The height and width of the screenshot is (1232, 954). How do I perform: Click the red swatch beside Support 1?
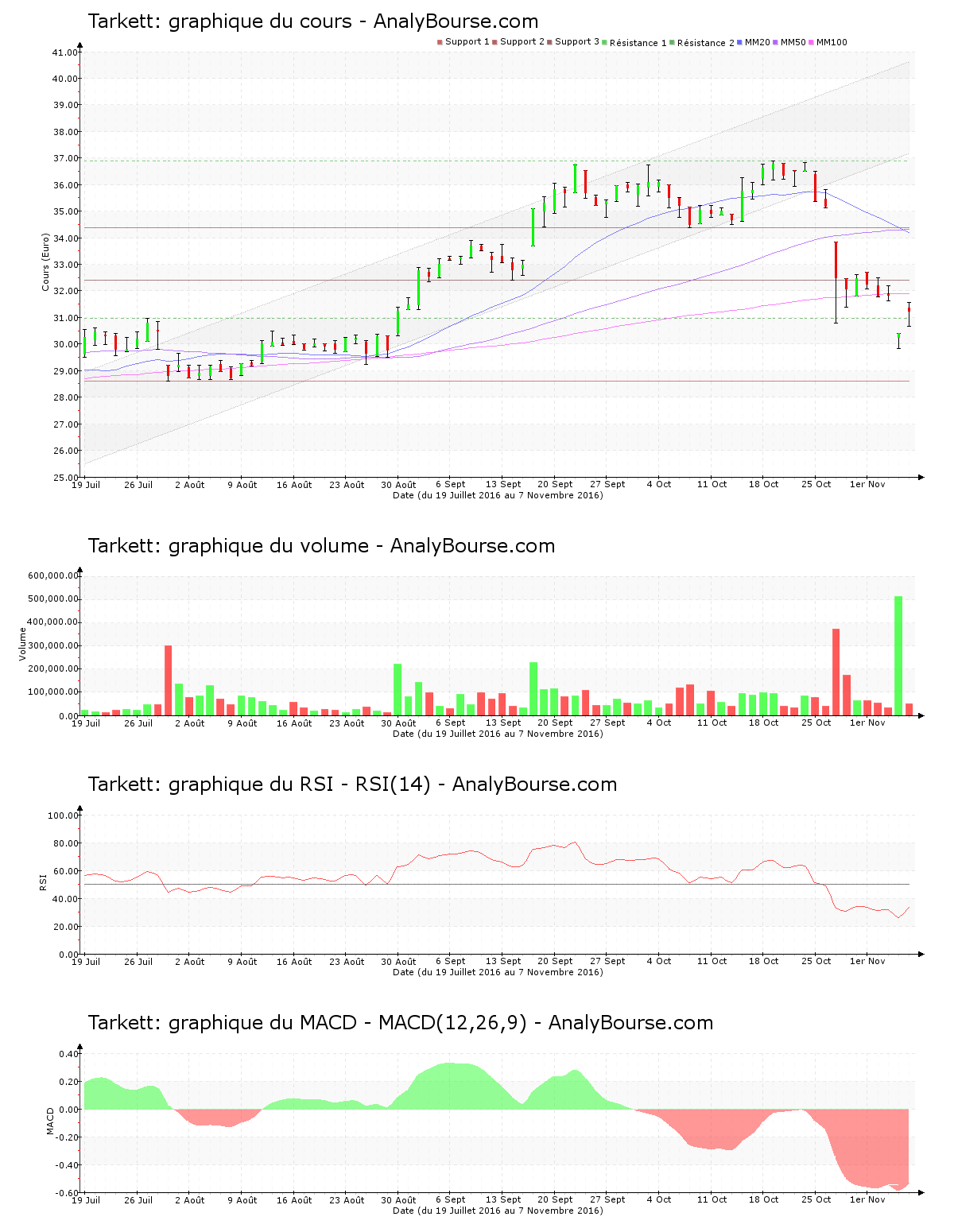click(x=440, y=42)
